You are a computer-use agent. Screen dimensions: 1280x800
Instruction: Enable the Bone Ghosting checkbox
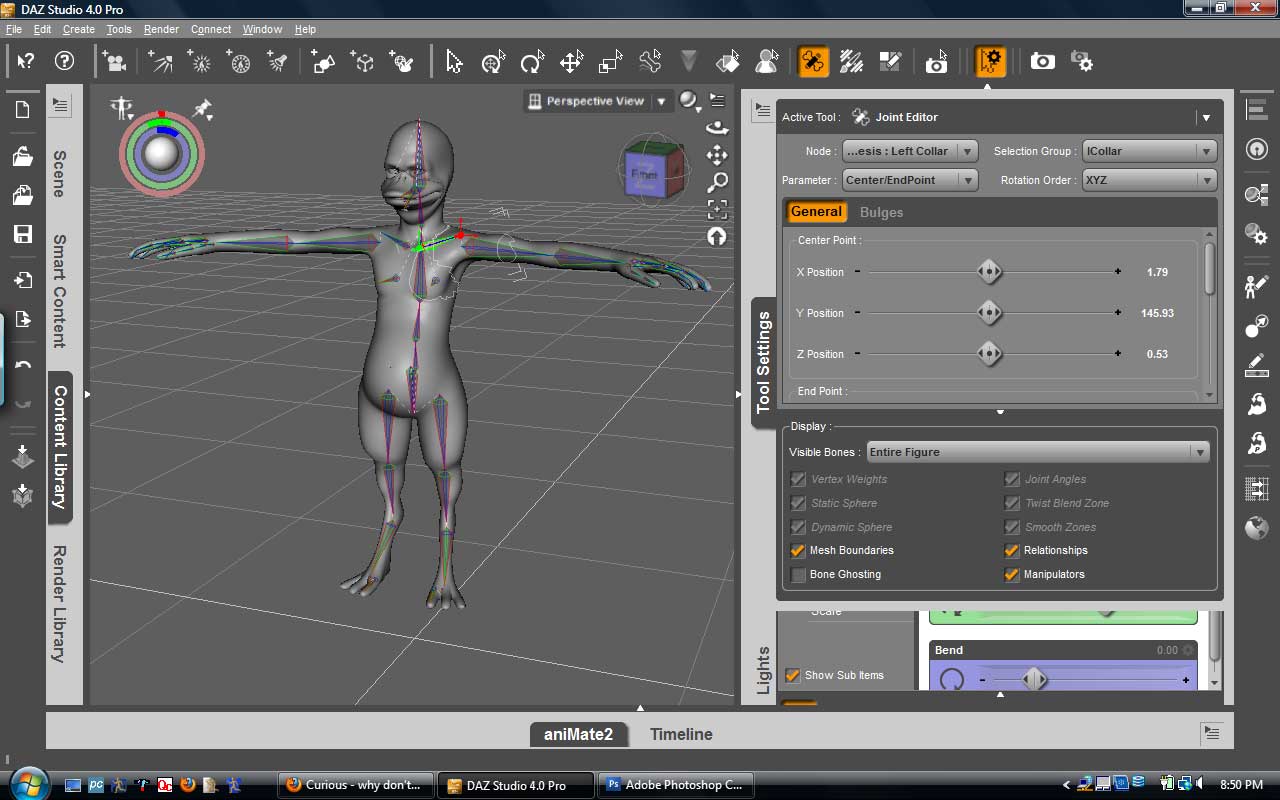point(798,575)
